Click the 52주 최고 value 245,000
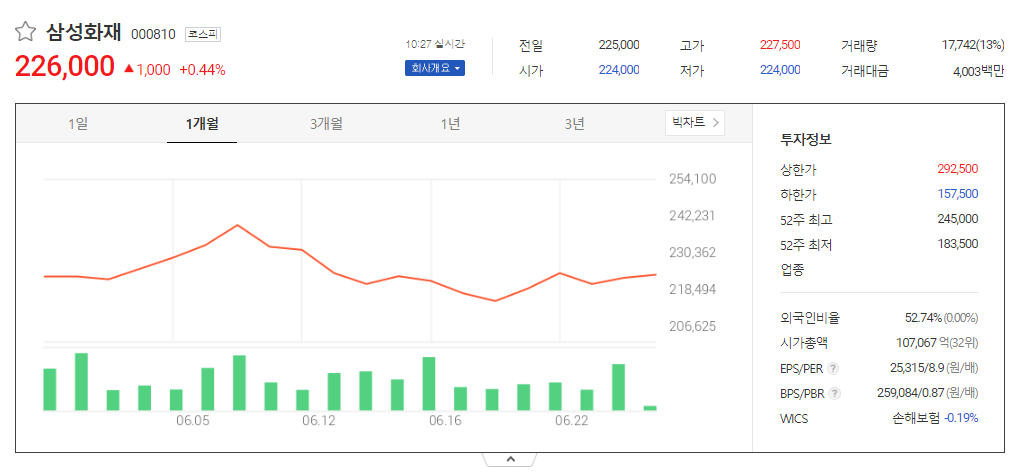1026x473 pixels. (957, 219)
